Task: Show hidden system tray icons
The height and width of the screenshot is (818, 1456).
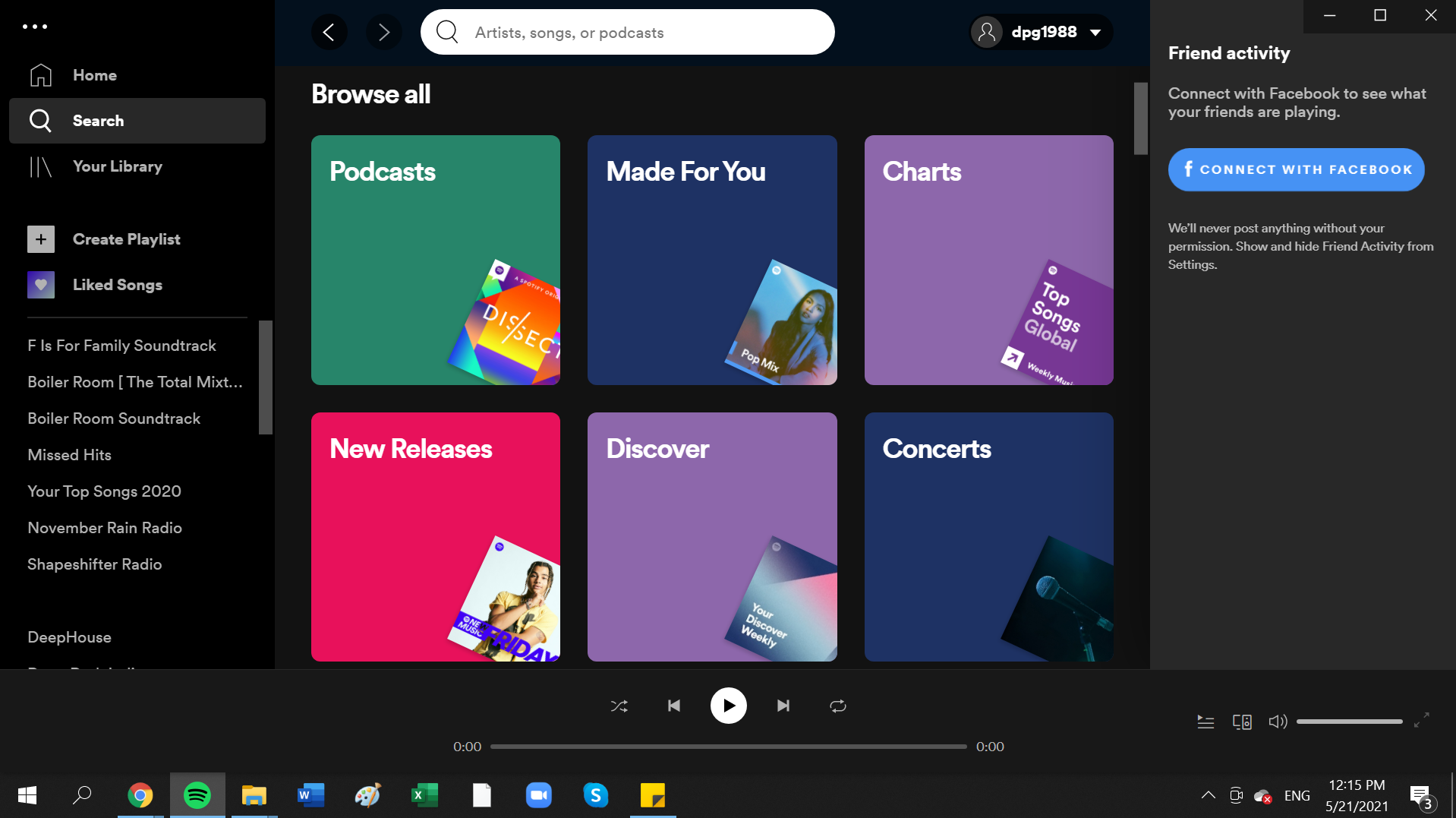Action: coord(1208,795)
